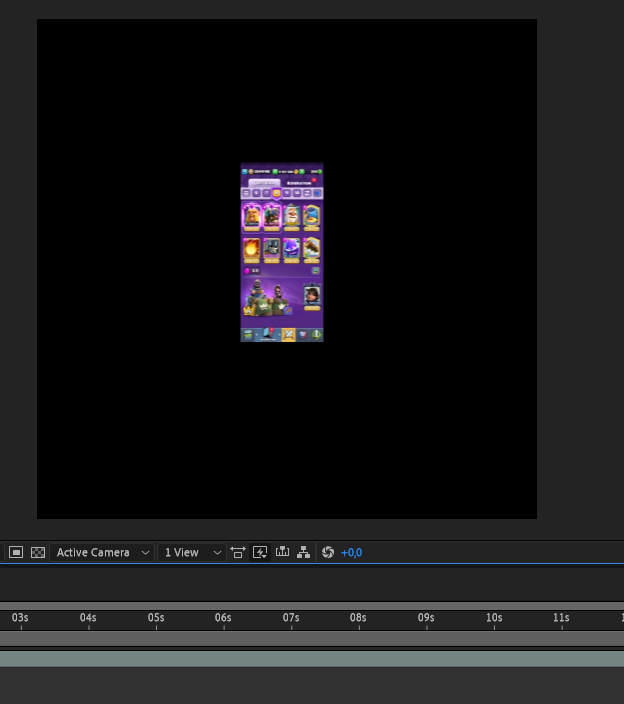
Task: Click the 08s mark on the time ruler
Action: point(358,618)
